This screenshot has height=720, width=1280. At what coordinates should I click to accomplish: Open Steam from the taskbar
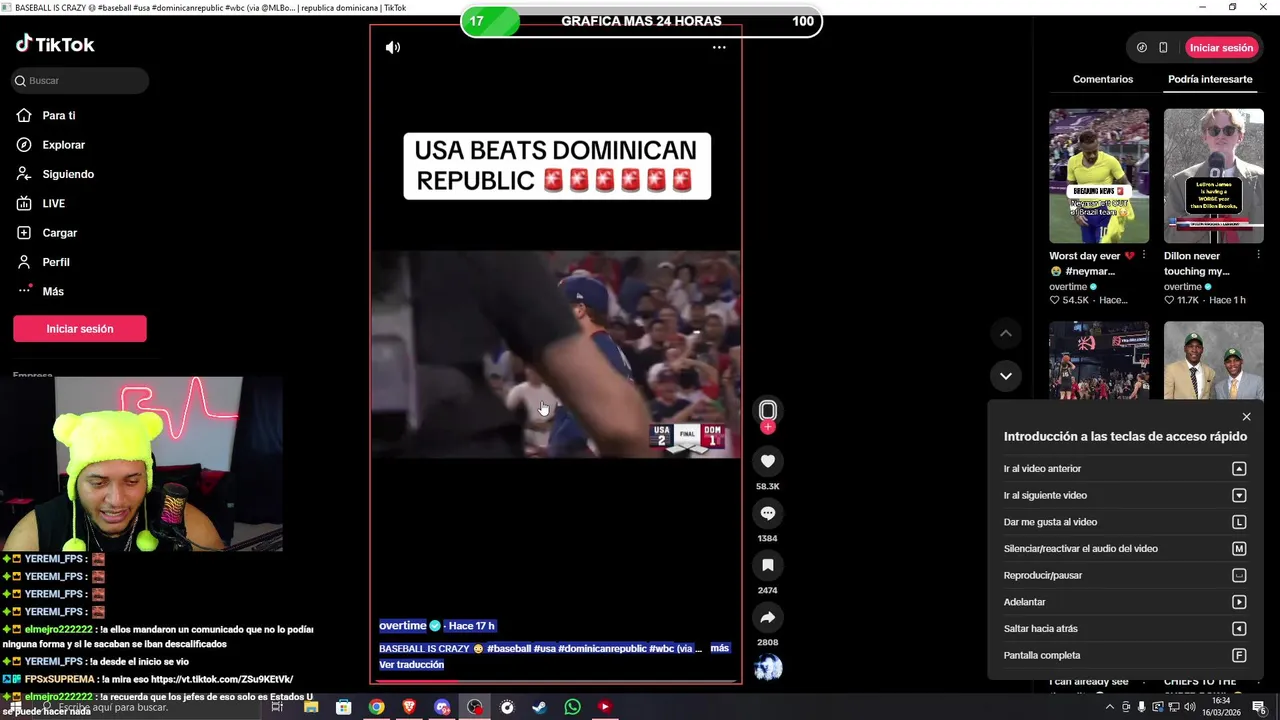539,707
